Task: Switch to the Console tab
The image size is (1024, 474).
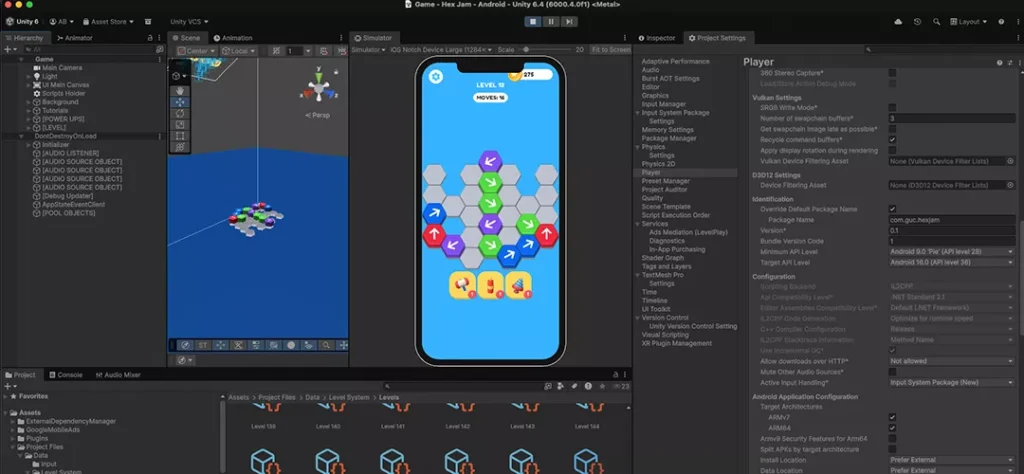Action: pos(66,375)
